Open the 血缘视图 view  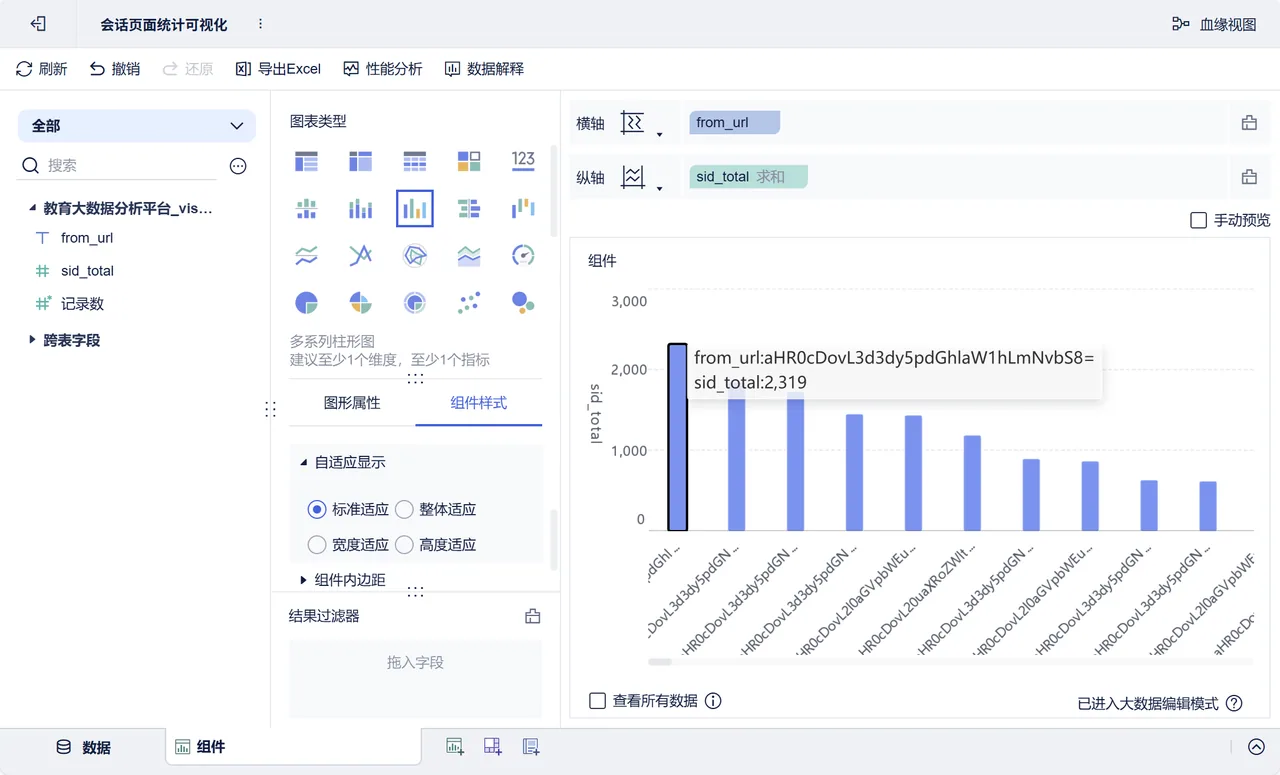coord(1214,24)
